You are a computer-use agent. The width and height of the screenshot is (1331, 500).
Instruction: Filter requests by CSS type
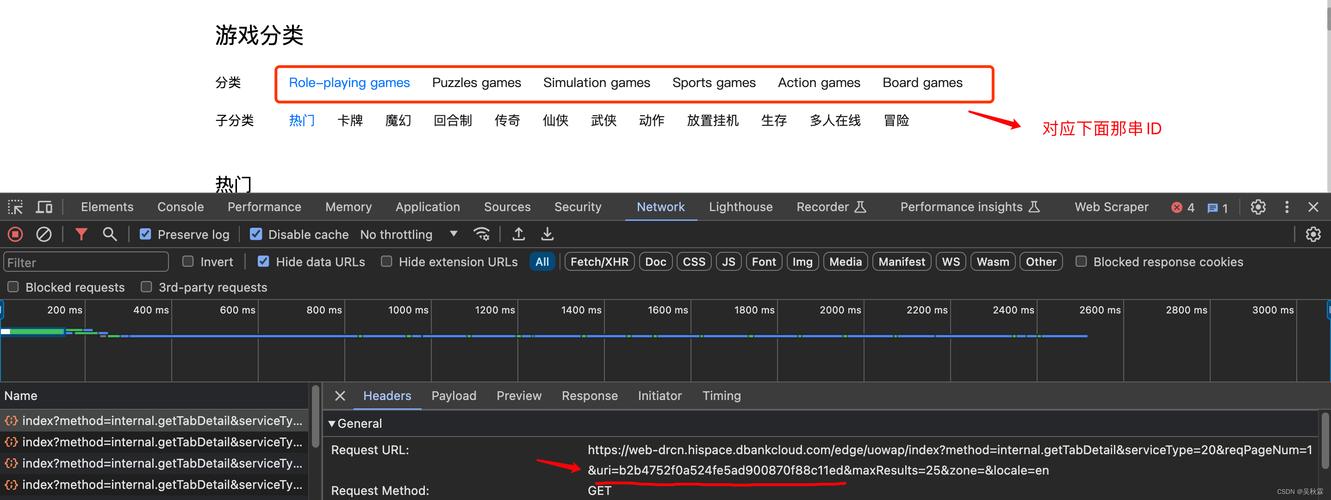click(694, 262)
